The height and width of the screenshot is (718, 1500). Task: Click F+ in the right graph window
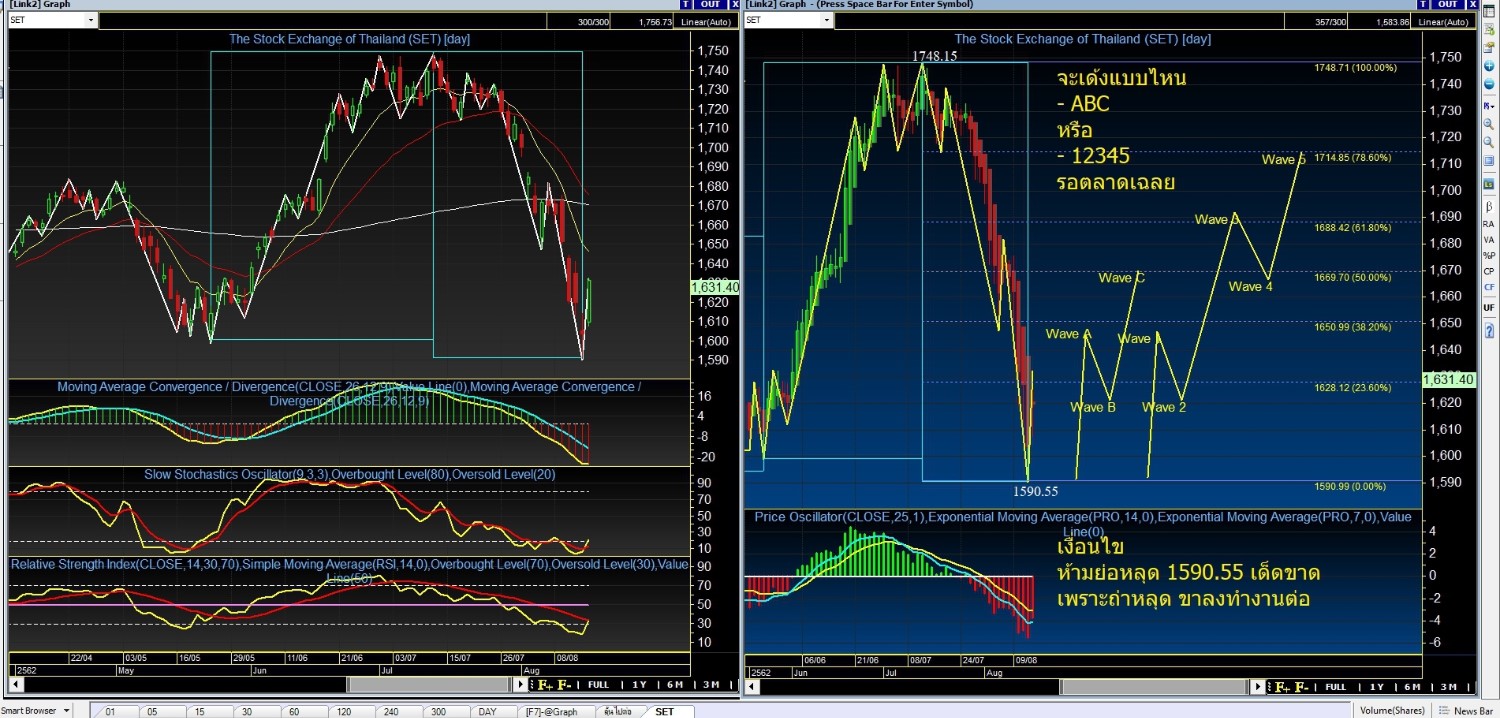[x=1282, y=687]
